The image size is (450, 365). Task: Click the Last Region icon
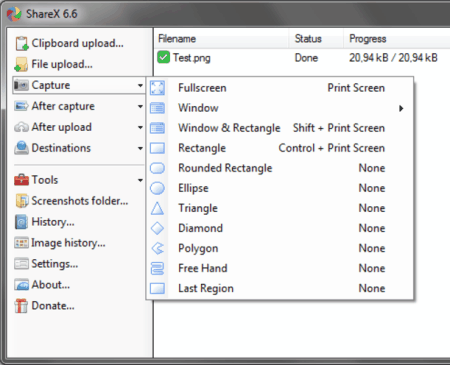[157, 288]
